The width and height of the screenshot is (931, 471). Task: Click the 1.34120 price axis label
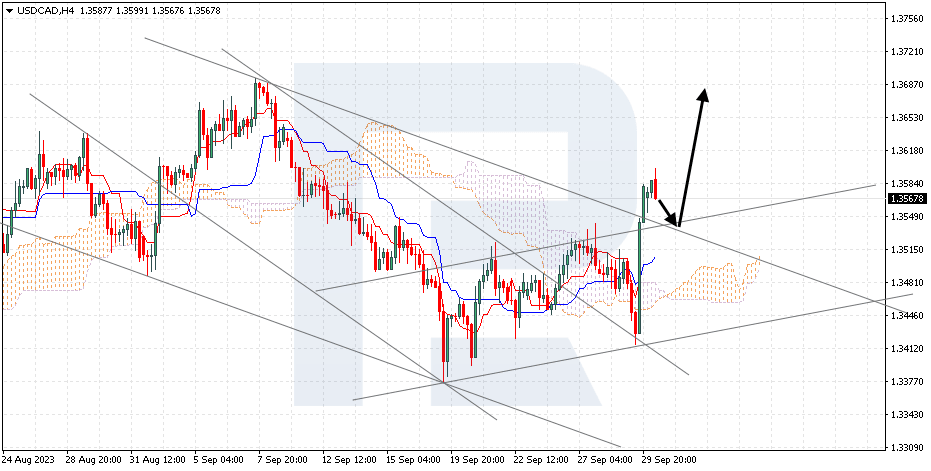point(907,349)
